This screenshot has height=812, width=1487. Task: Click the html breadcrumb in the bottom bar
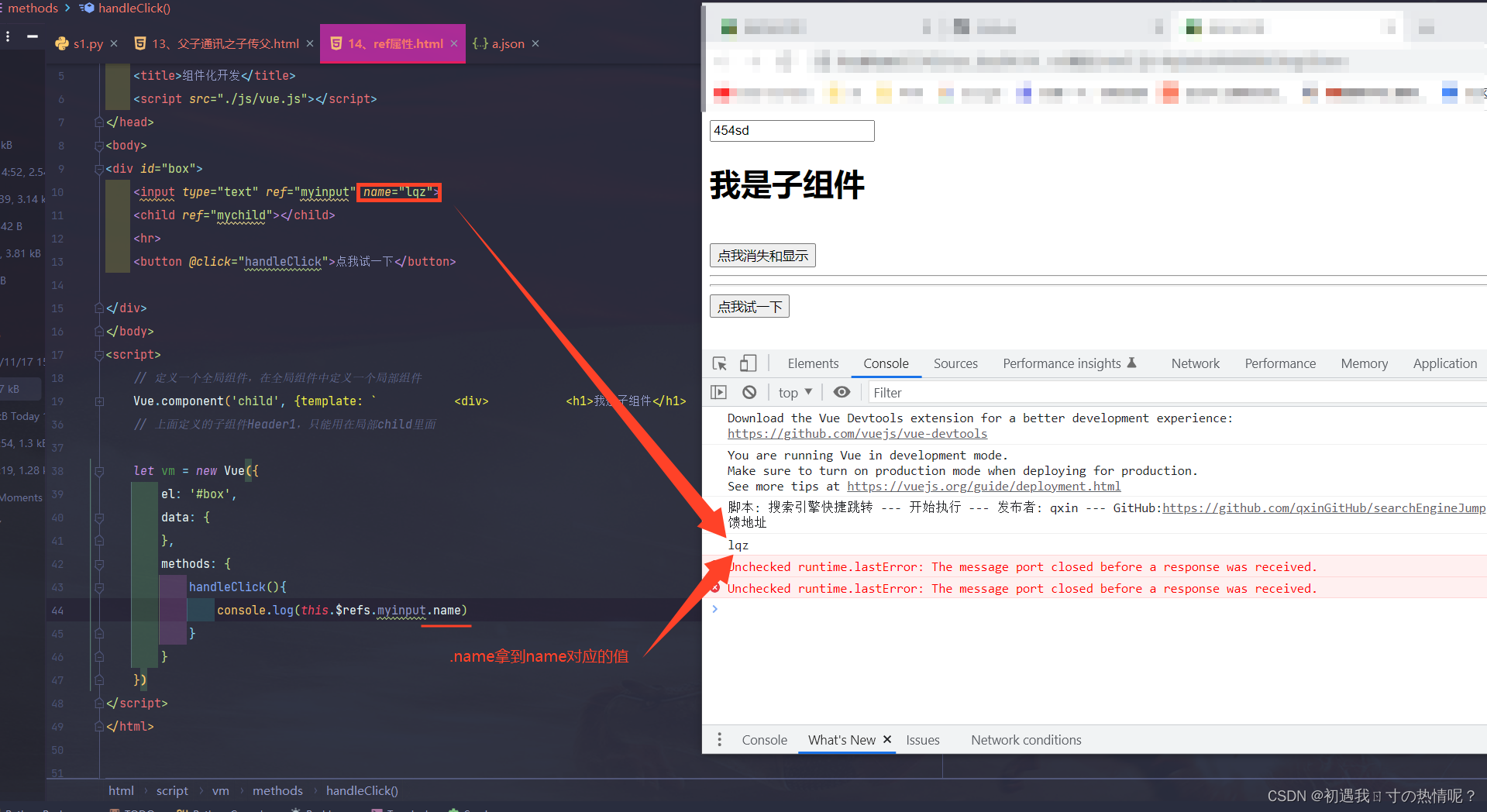point(121,790)
